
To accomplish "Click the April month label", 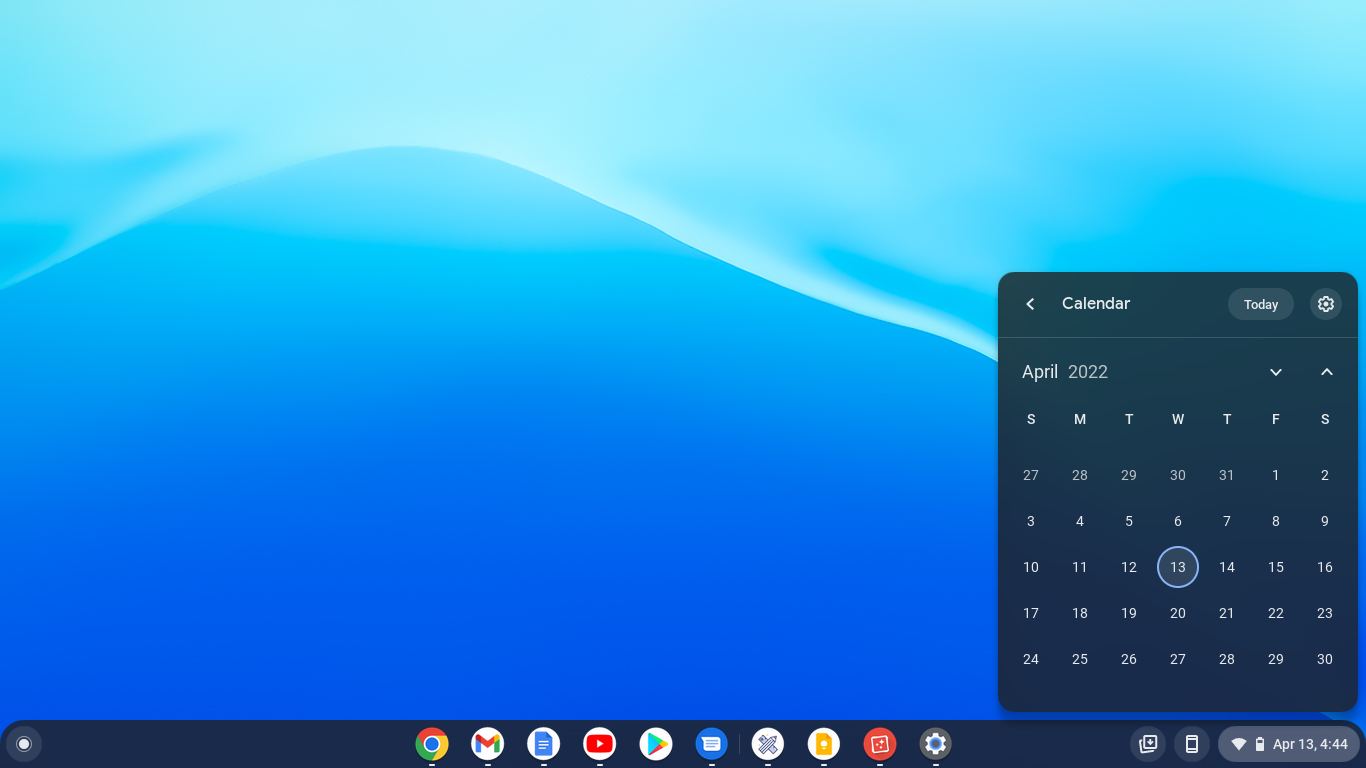I will [1040, 372].
